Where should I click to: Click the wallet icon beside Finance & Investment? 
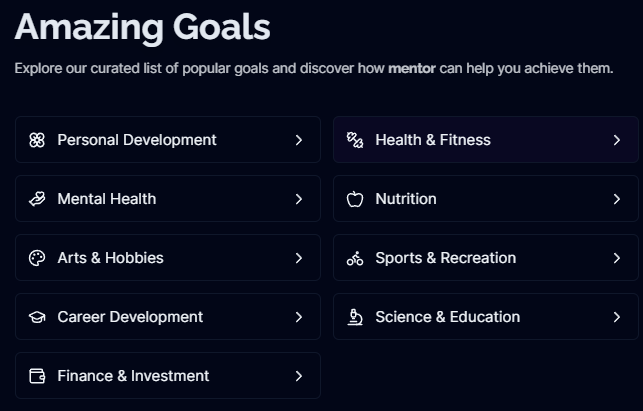[37, 376]
